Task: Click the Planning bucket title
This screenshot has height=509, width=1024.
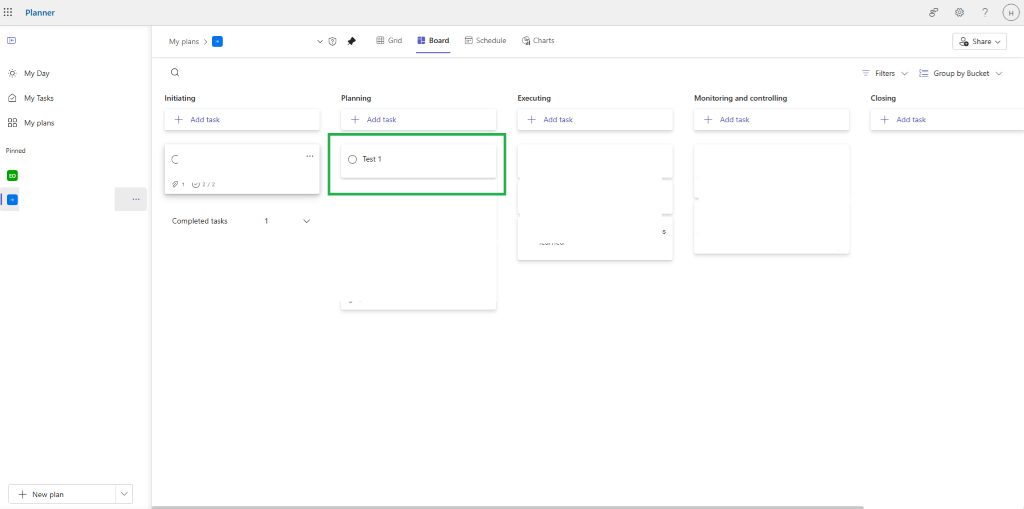Action: coord(356,98)
